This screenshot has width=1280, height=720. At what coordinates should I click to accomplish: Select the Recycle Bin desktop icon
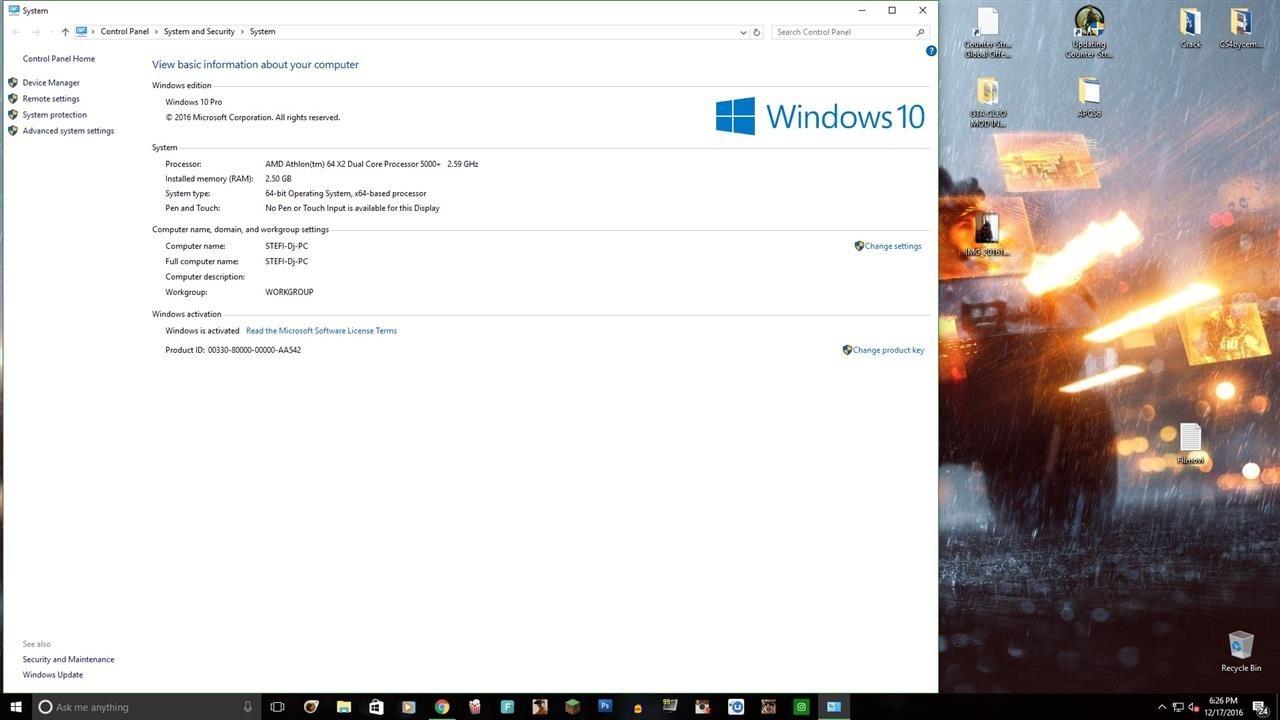pyautogui.click(x=1241, y=651)
